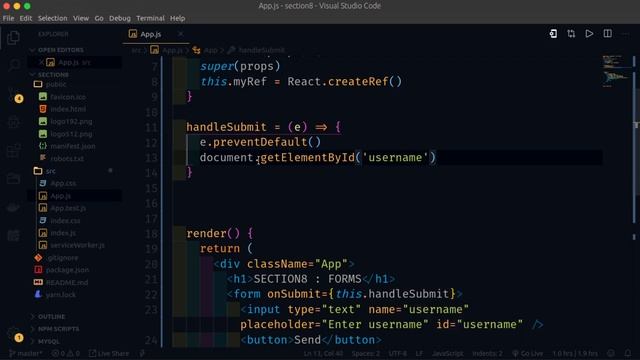Open the Explorer view in the activity bar

[x=13, y=38]
